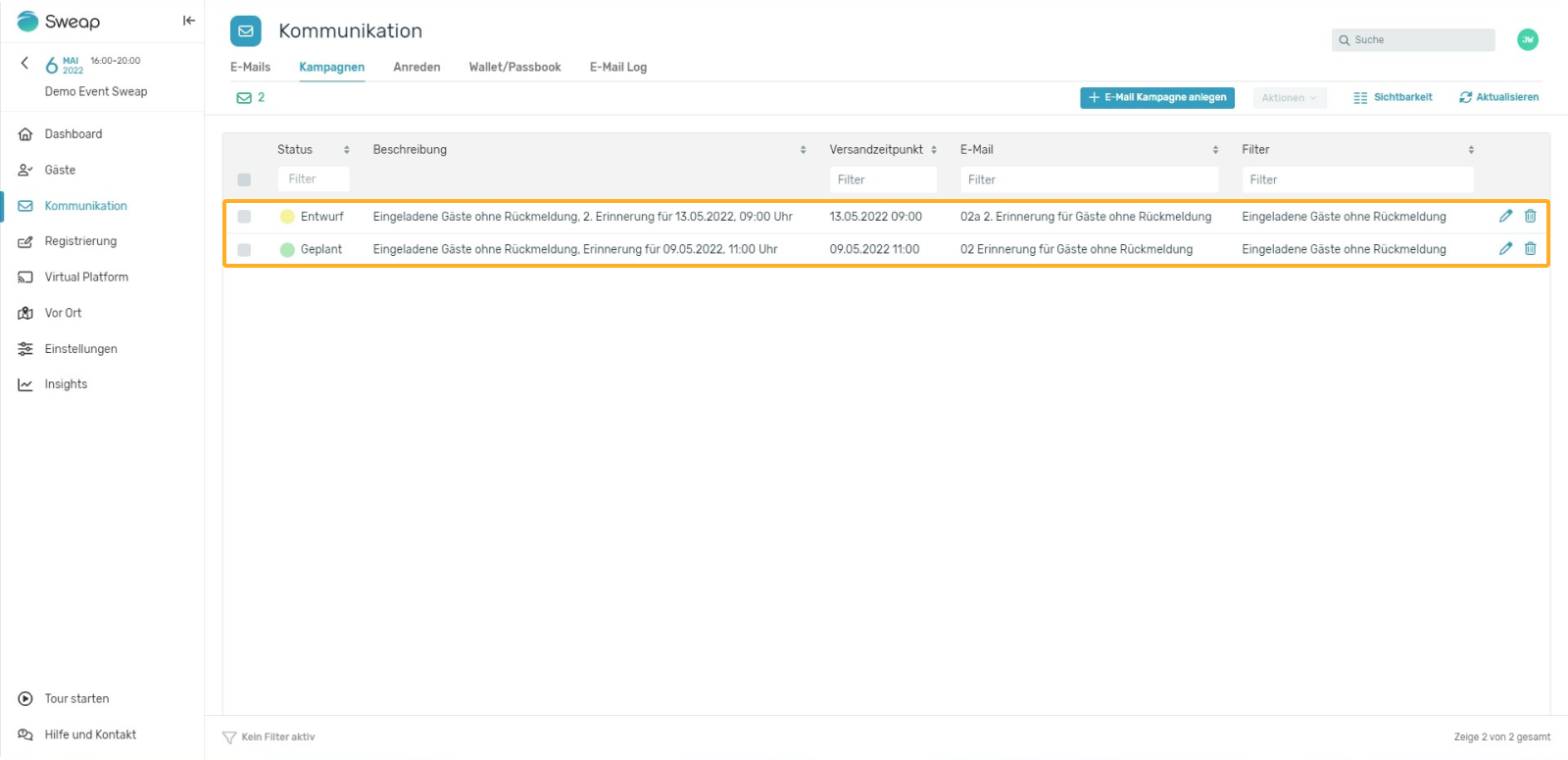Click '02a 2. Erinnerung für Gäste ohne Rückmeldung'
The width and height of the screenshot is (1568, 760).
1086,217
